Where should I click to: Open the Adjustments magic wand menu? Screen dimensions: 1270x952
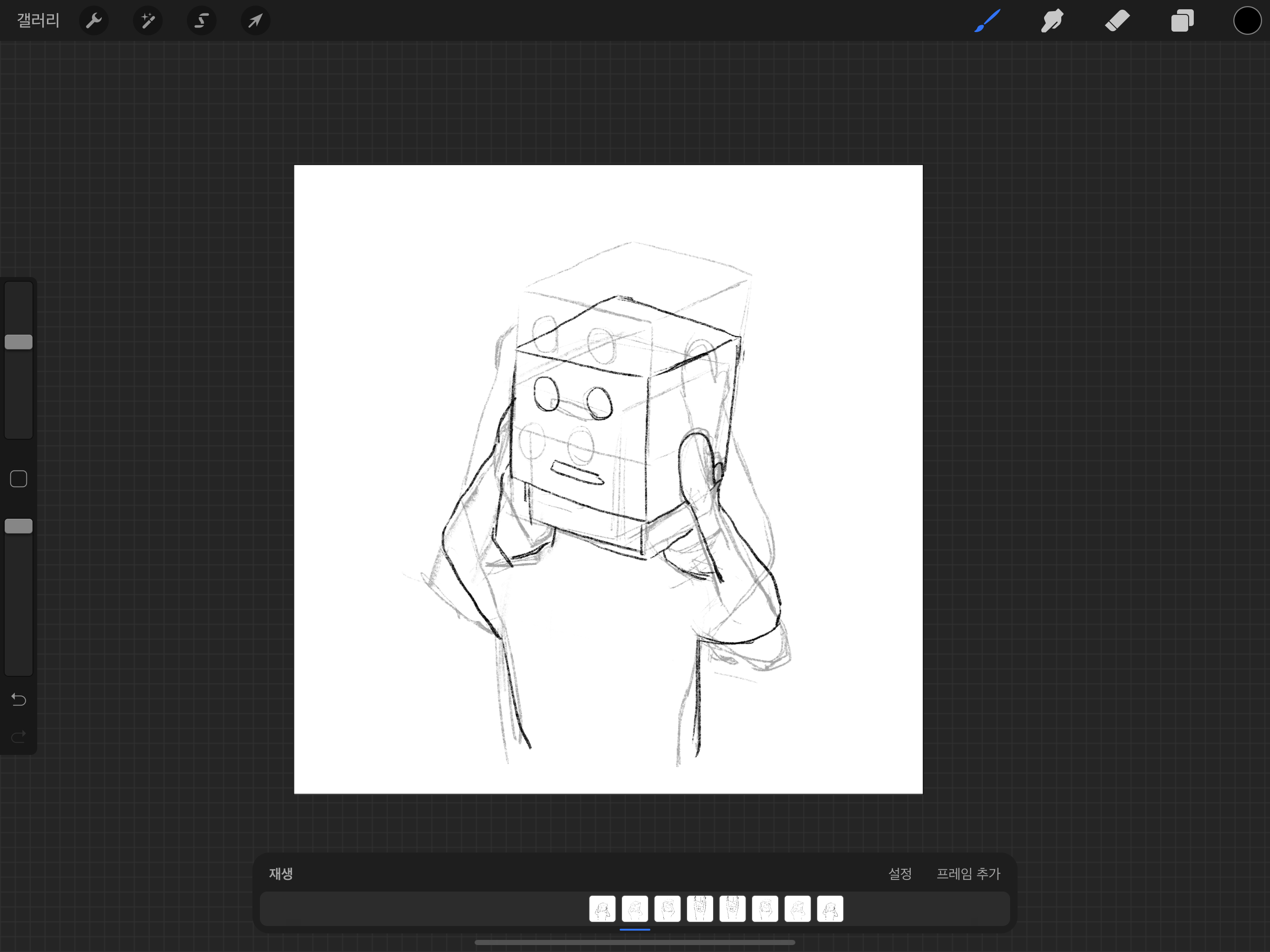(147, 21)
